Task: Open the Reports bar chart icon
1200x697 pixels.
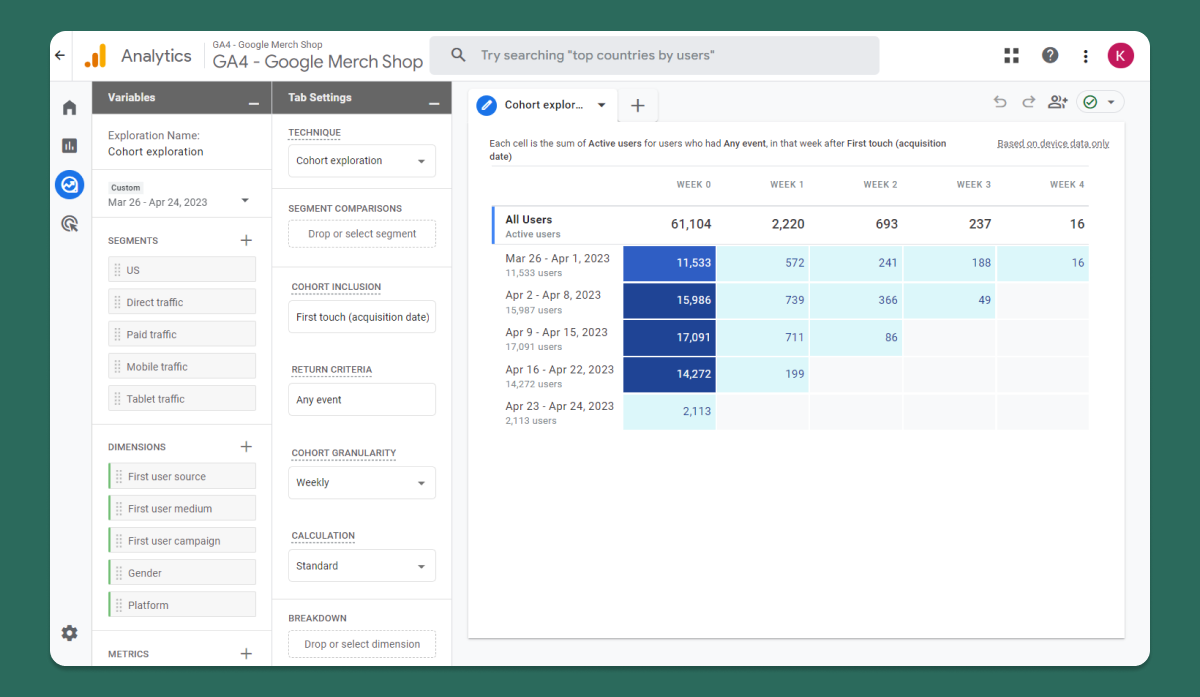Action: click(x=69, y=146)
